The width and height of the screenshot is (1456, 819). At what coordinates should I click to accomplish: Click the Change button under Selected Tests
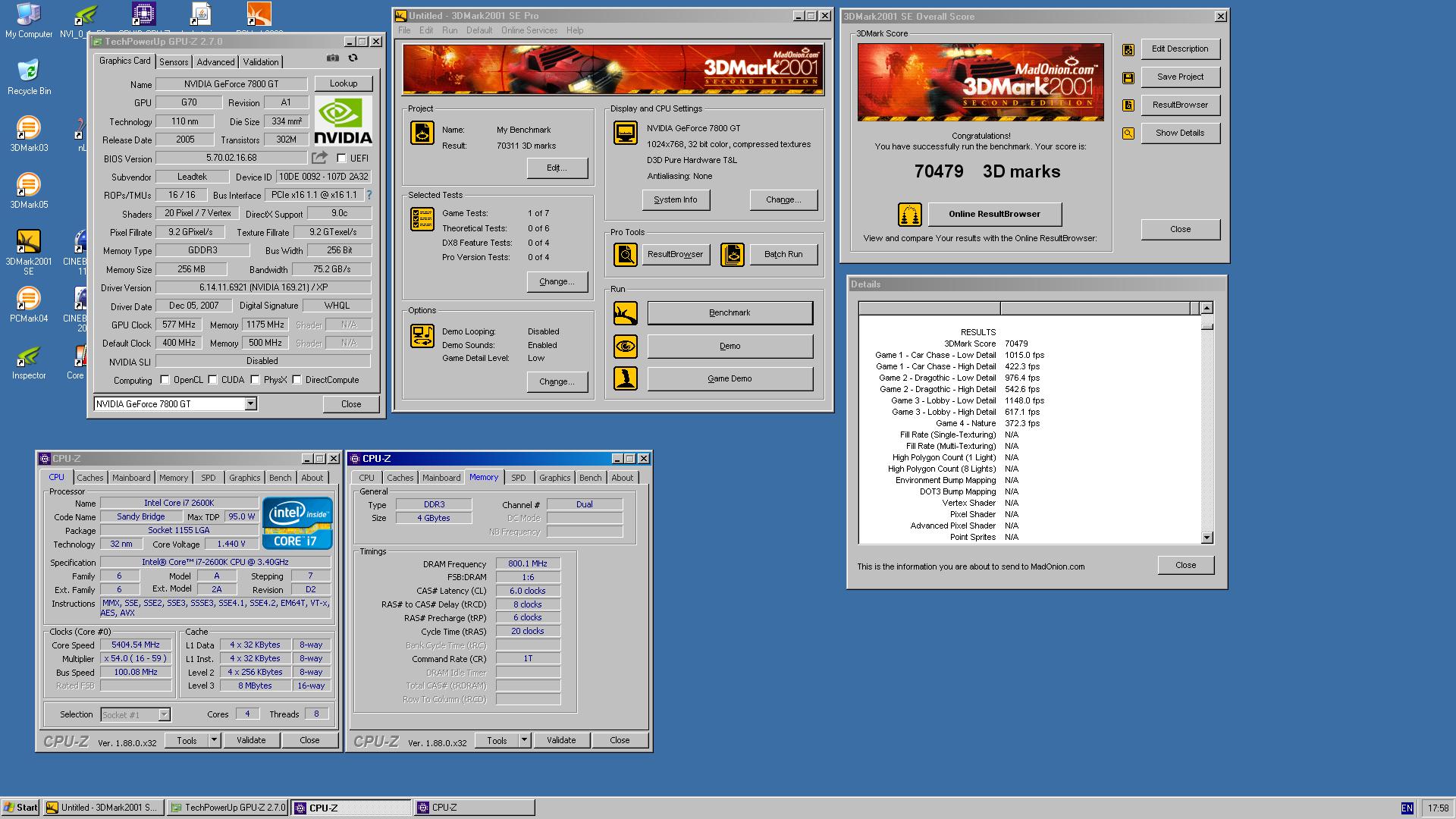[557, 282]
